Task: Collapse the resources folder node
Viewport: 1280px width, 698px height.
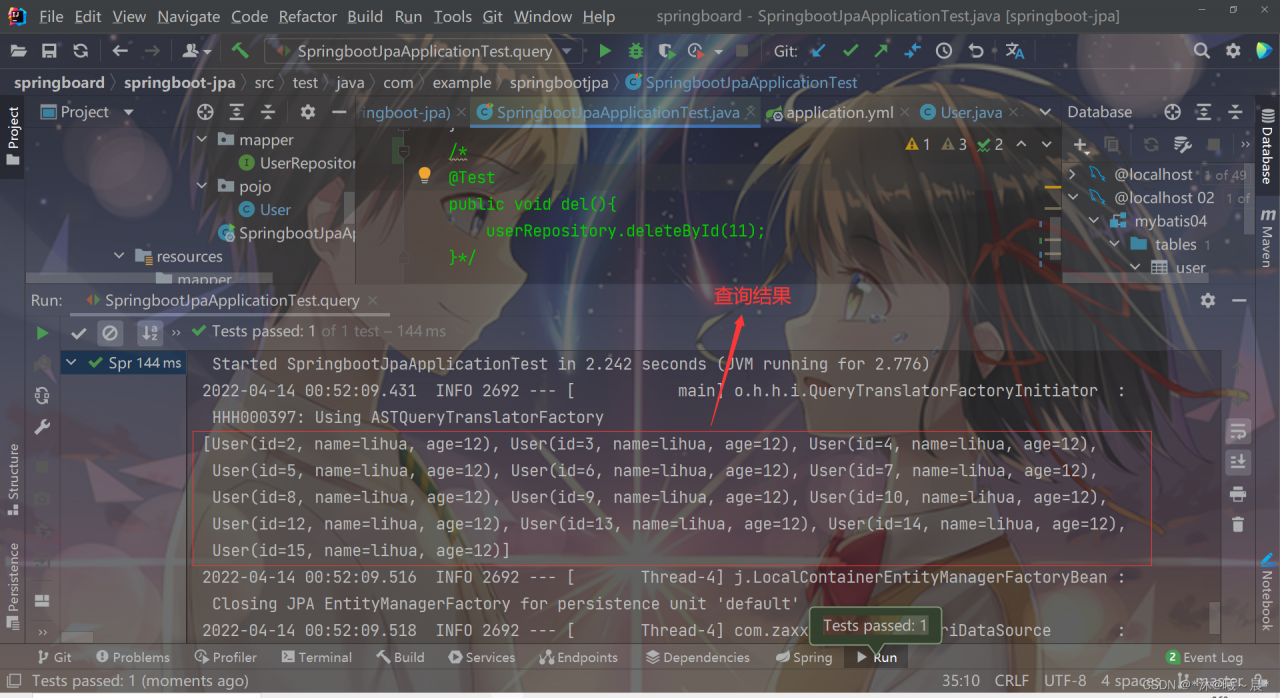Action: tap(120, 256)
